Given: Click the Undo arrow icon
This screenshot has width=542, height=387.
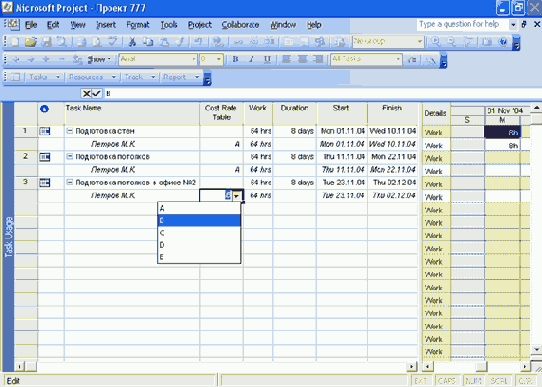Looking at the screenshot, I should pyautogui.click(x=198, y=42).
